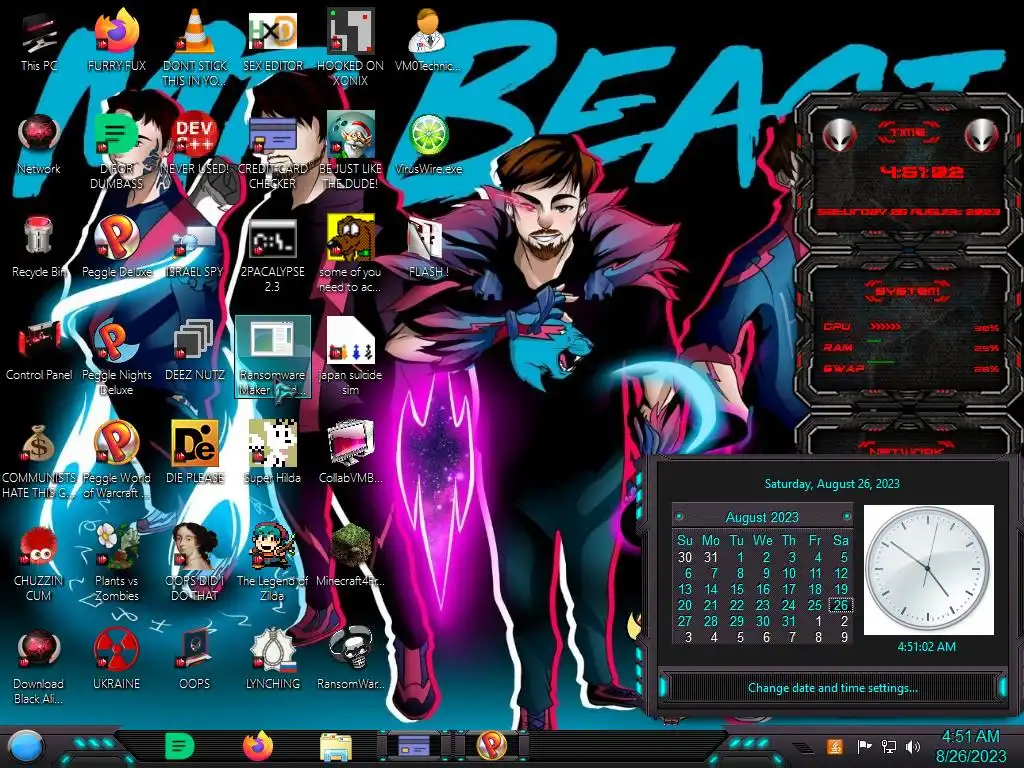Go to next month in calendar

click(846, 517)
